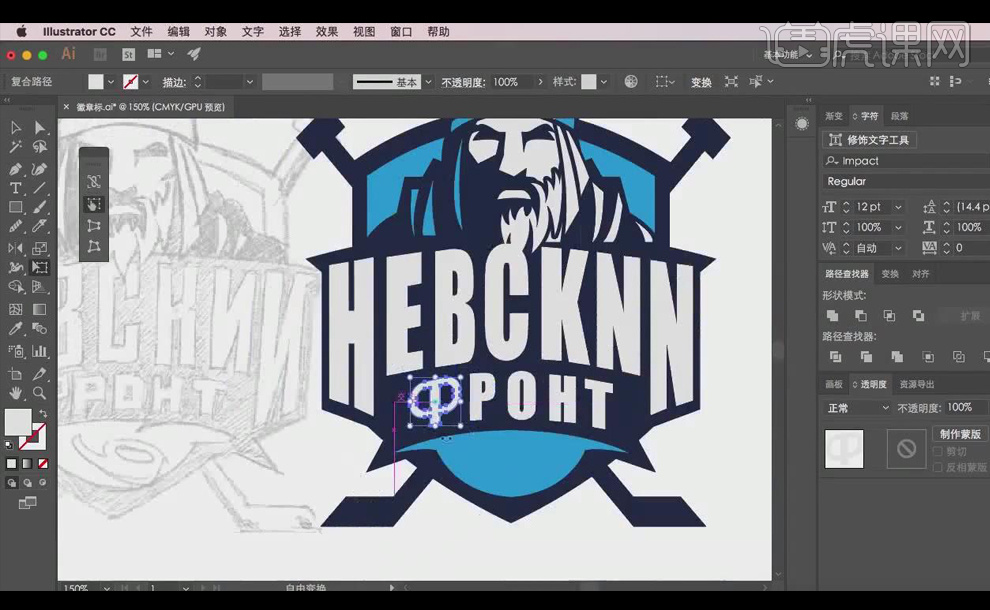Click the Unite shape mode icon
Image resolution: width=990 pixels, height=610 pixels.
832,315
